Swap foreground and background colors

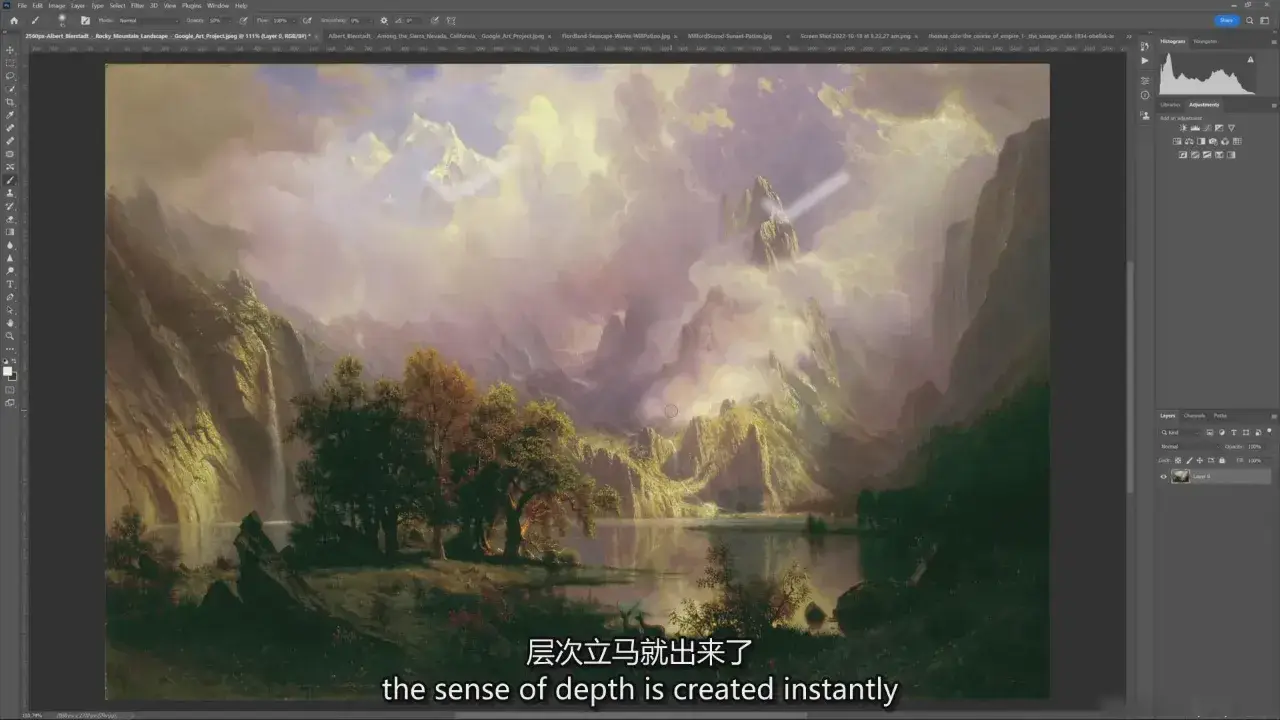click(x=15, y=362)
